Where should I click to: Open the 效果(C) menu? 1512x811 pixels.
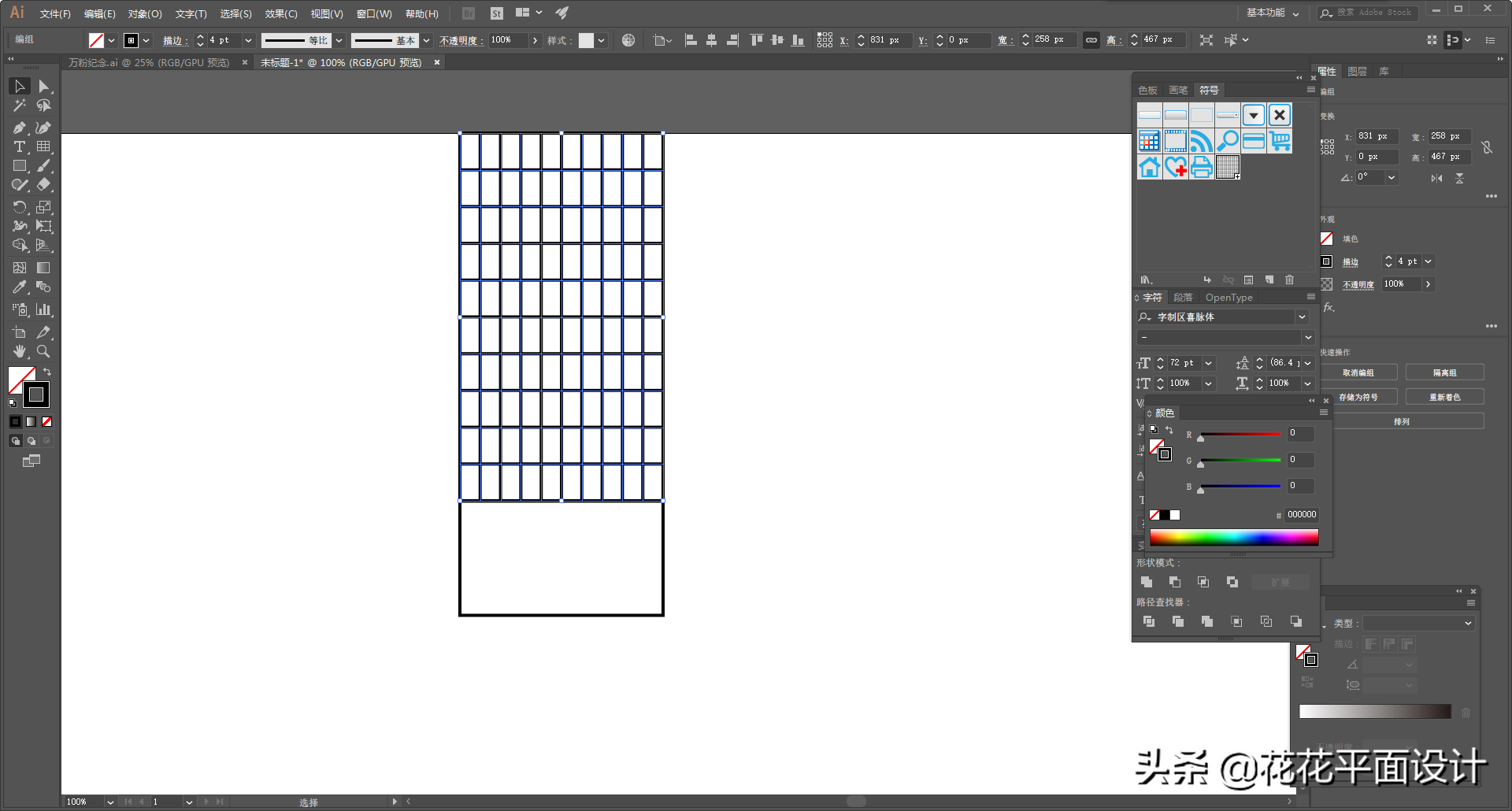(281, 13)
